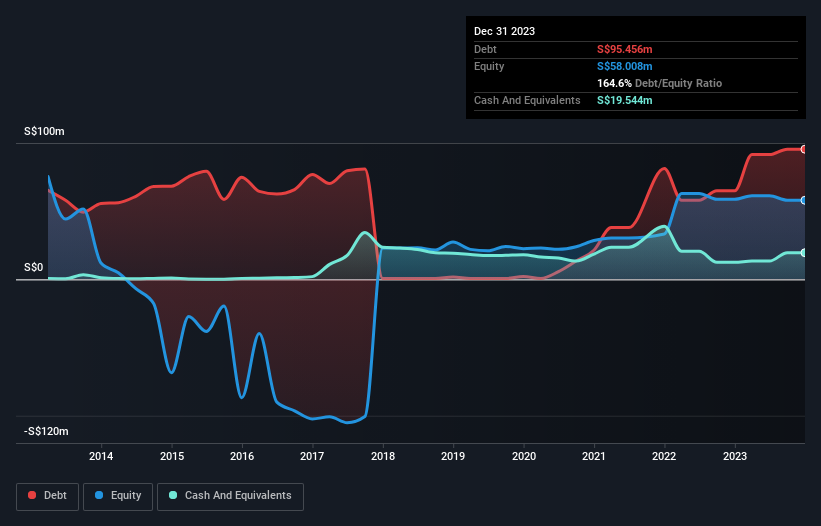821x526 pixels.
Task: Toggle the Equity series legend button
Action: click(x=118, y=496)
